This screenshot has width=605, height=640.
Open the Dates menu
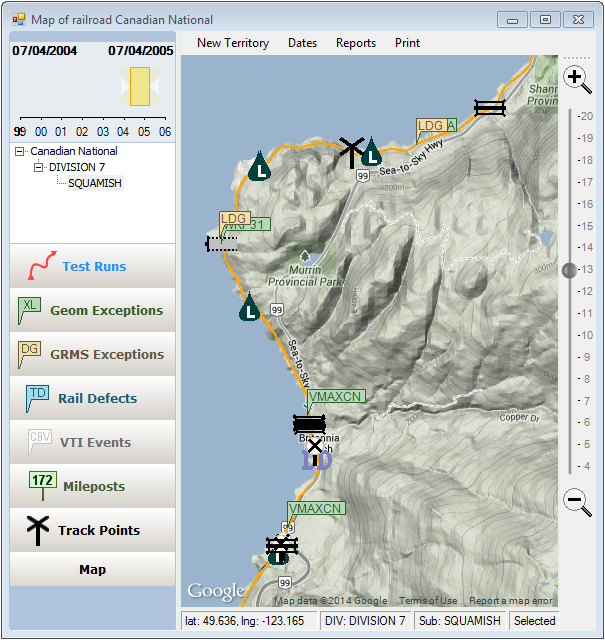tap(302, 43)
